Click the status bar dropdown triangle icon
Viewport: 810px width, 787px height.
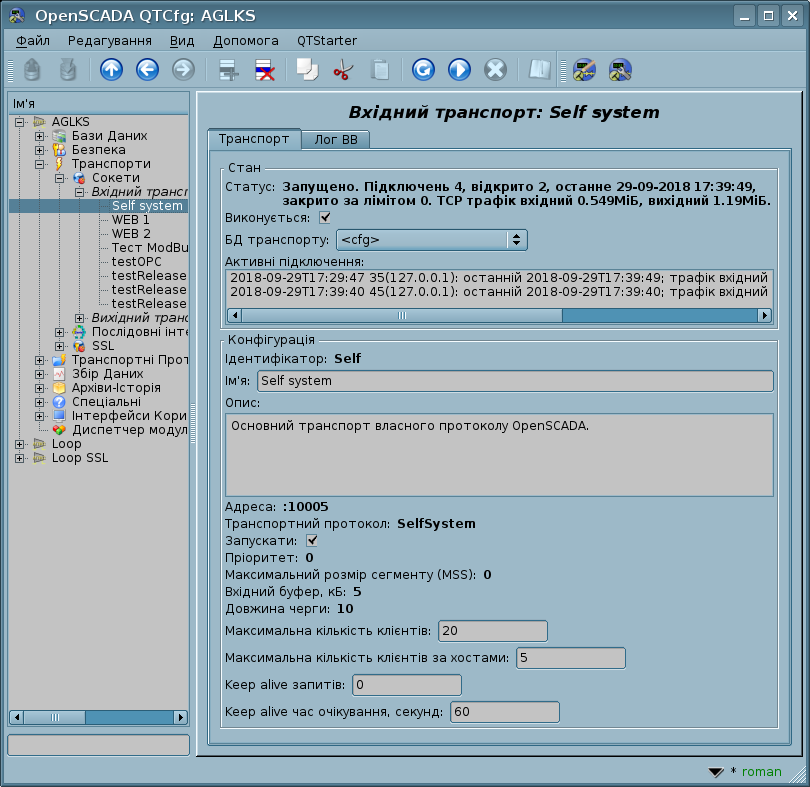coord(716,772)
